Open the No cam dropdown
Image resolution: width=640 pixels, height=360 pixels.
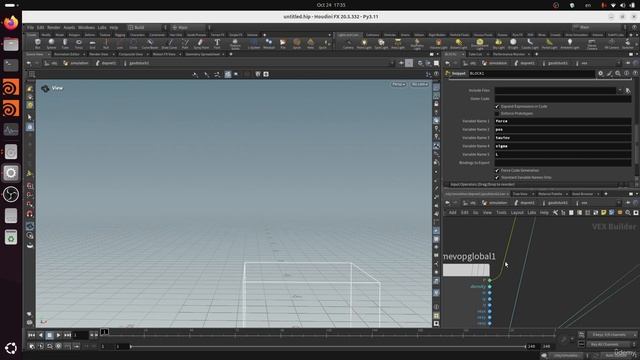click(x=420, y=84)
